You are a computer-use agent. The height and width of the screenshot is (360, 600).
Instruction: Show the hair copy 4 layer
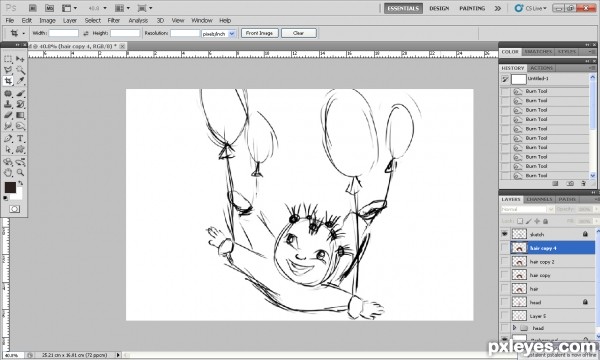click(x=505, y=248)
